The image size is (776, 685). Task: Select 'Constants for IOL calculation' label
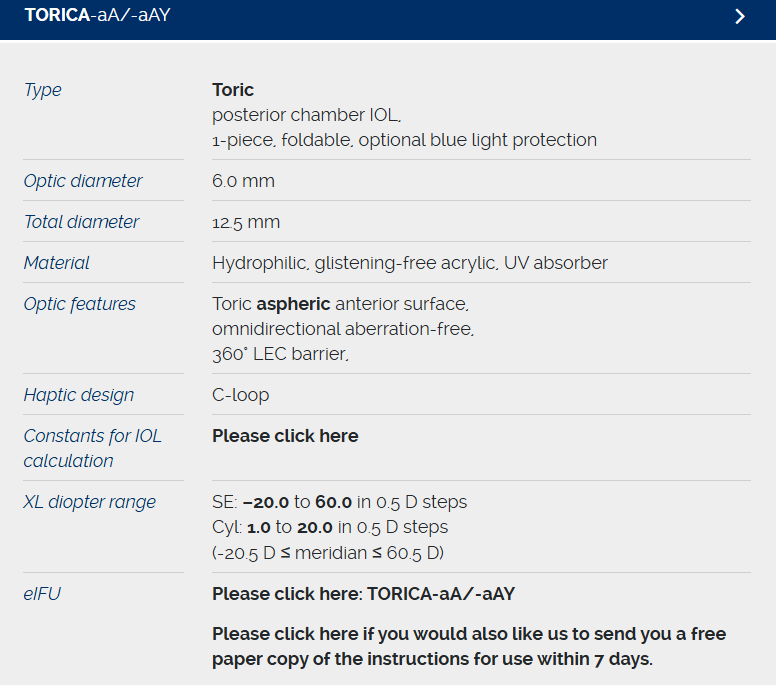(93, 448)
